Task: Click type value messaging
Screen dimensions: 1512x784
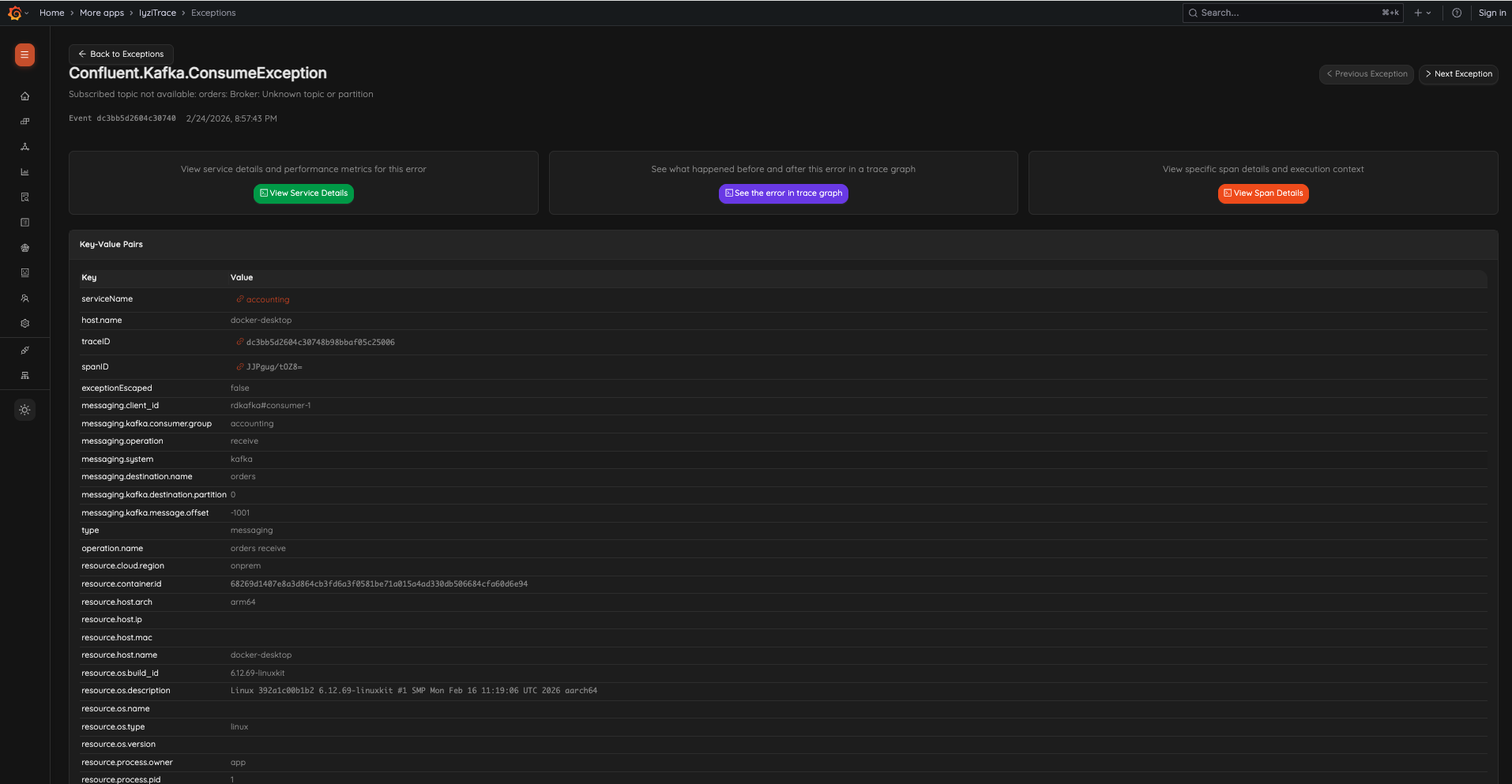Action: pos(251,531)
